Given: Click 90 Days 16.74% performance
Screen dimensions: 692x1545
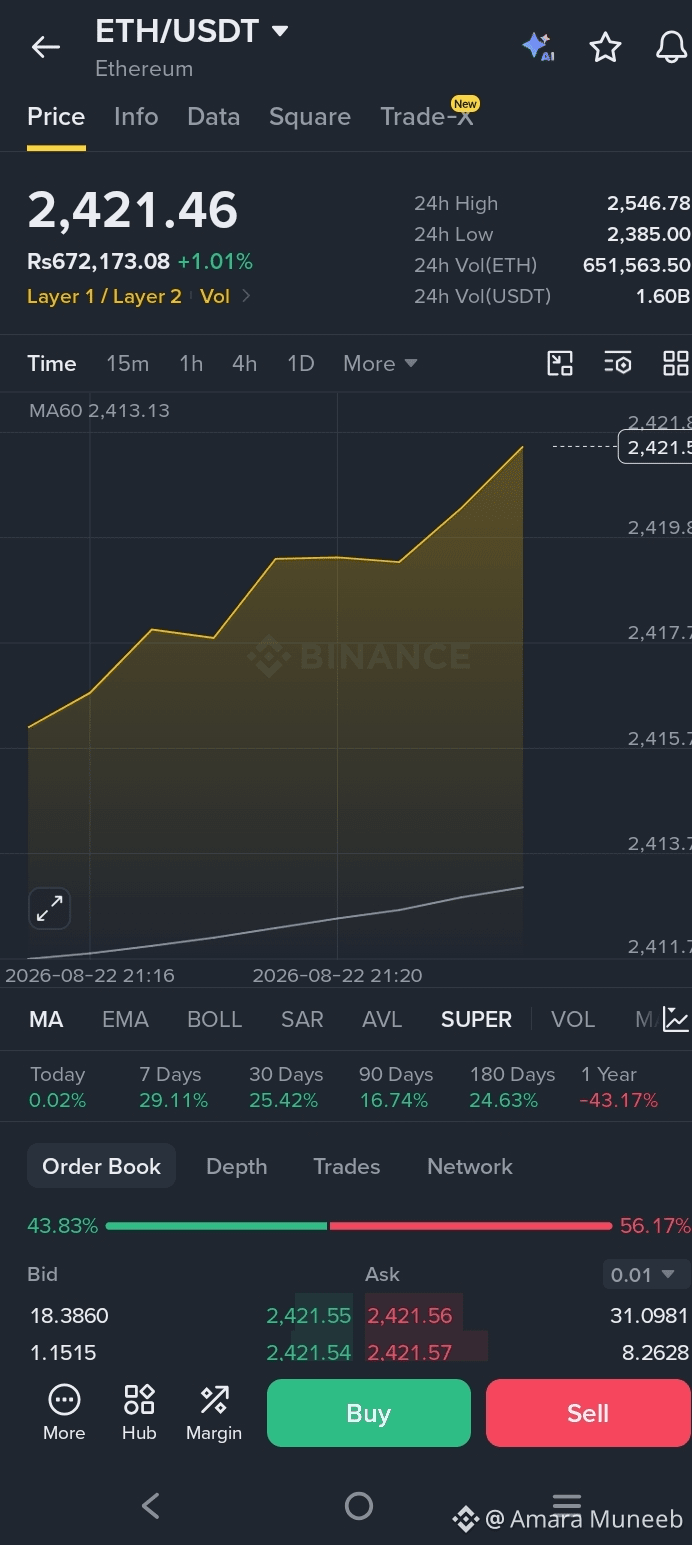Looking at the screenshot, I should pyautogui.click(x=396, y=1087).
